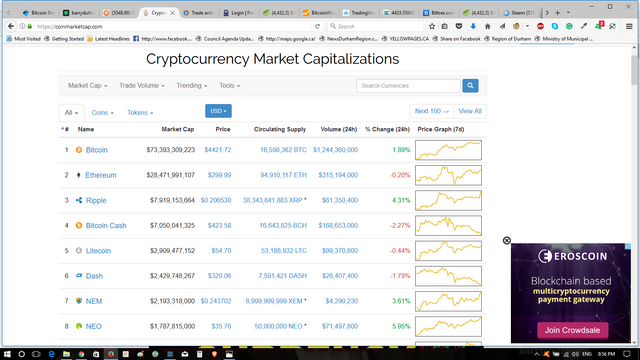640x360 pixels.
Task: Click the blue currency search magnifier button
Action: click(470, 86)
